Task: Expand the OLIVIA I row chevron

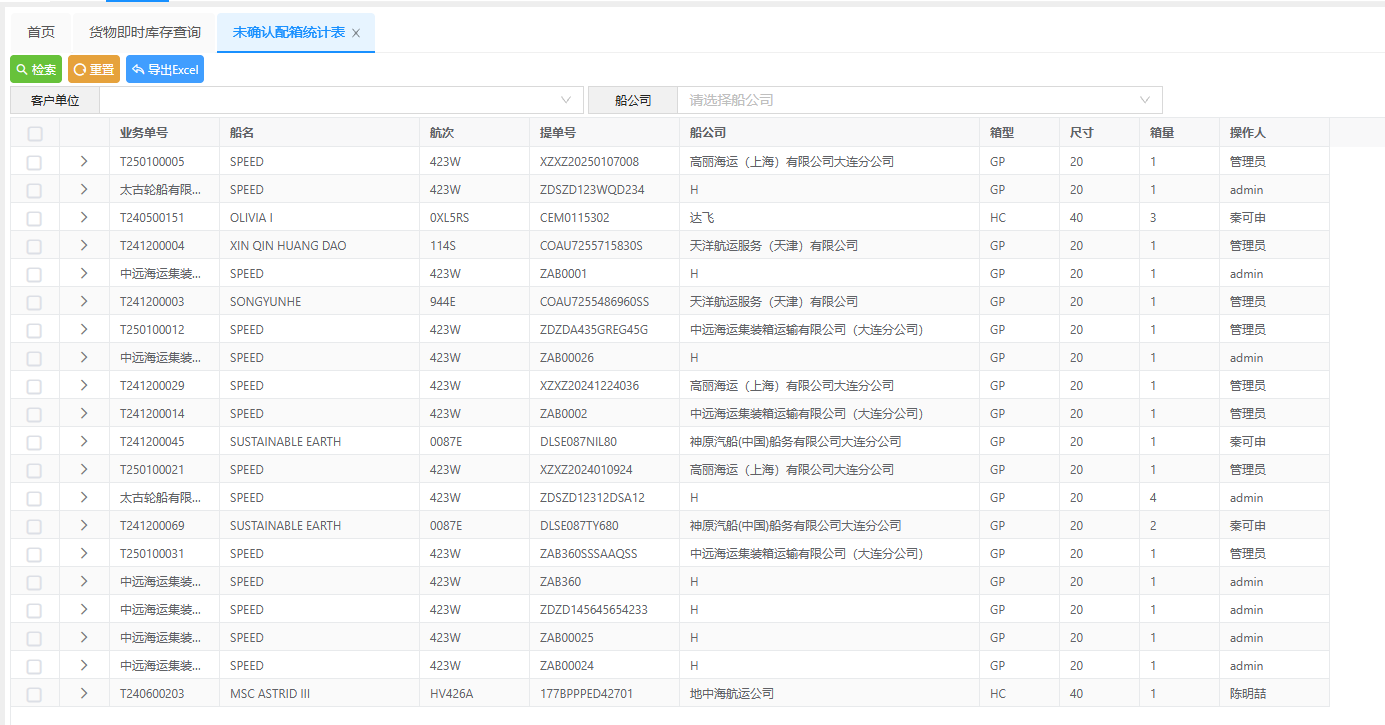Action: point(84,218)
